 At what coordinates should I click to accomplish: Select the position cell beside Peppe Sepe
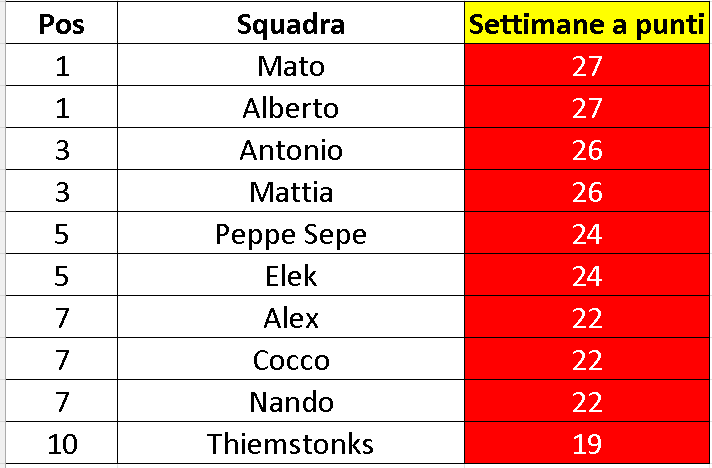click(60, 234)
